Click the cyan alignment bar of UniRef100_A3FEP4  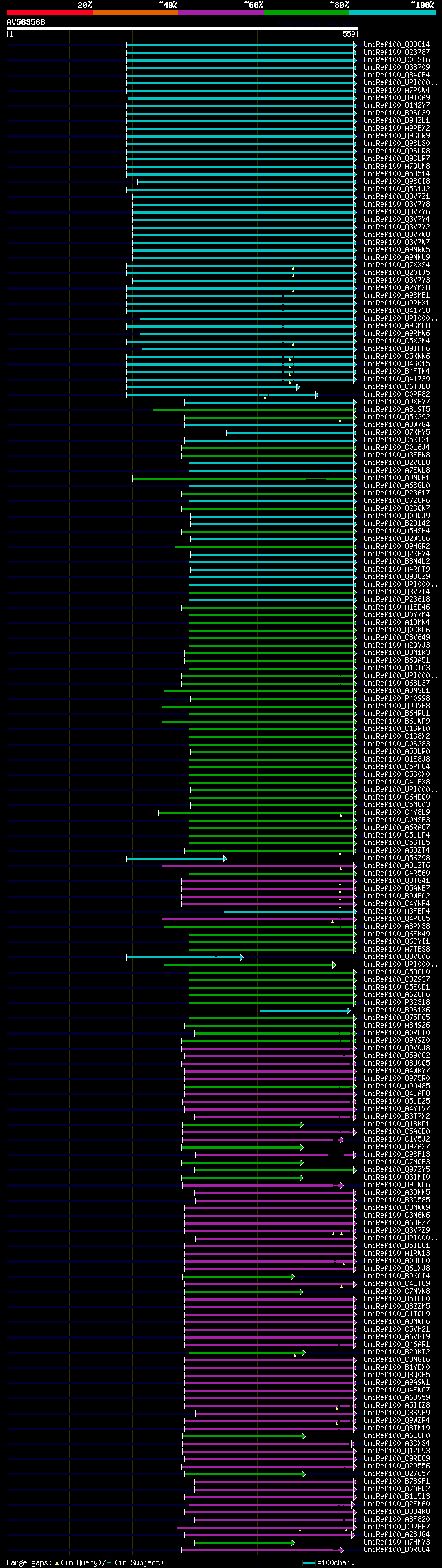[x=291, y=911]
